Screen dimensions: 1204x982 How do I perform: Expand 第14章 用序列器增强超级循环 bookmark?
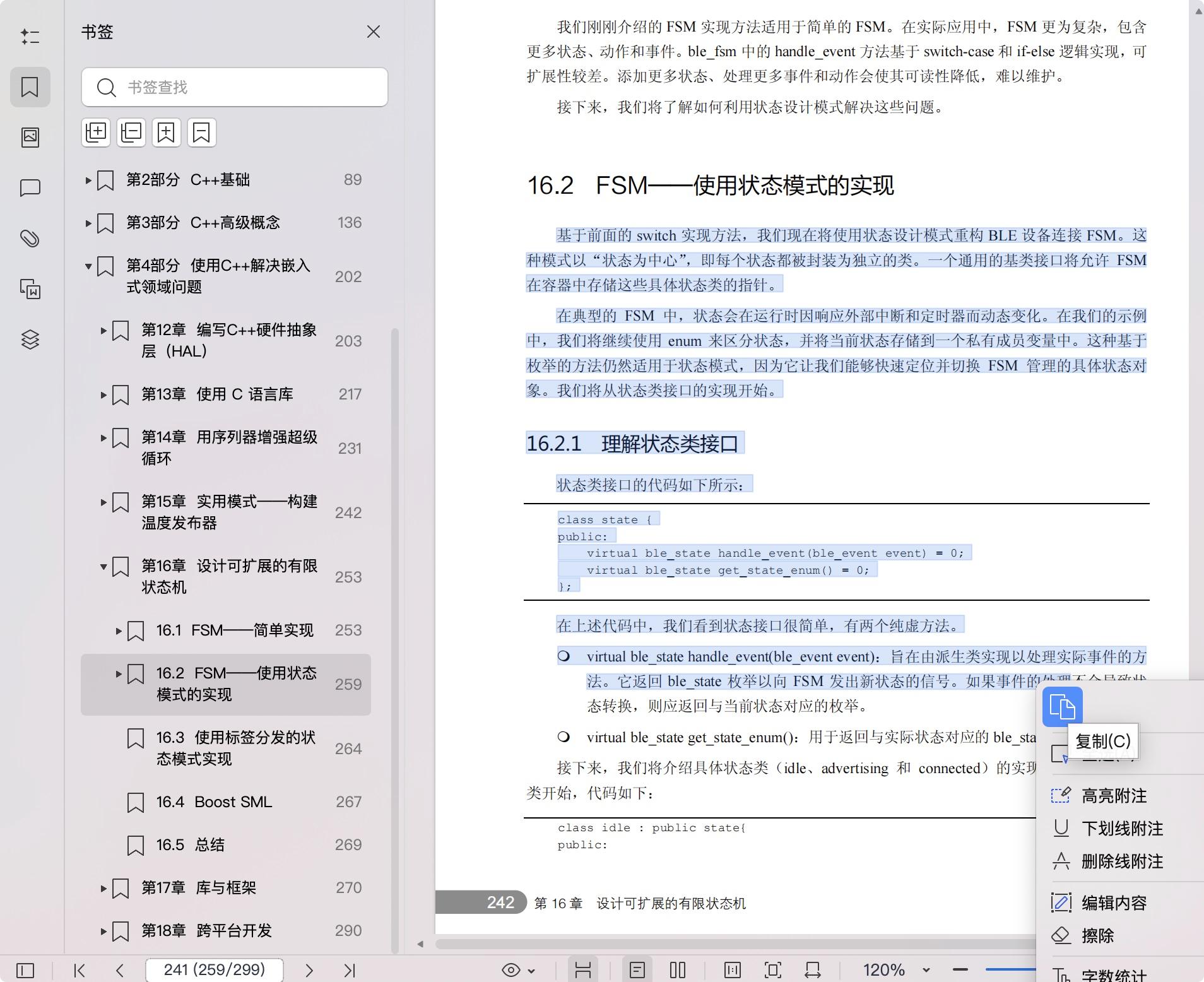(x=103, y=437)
